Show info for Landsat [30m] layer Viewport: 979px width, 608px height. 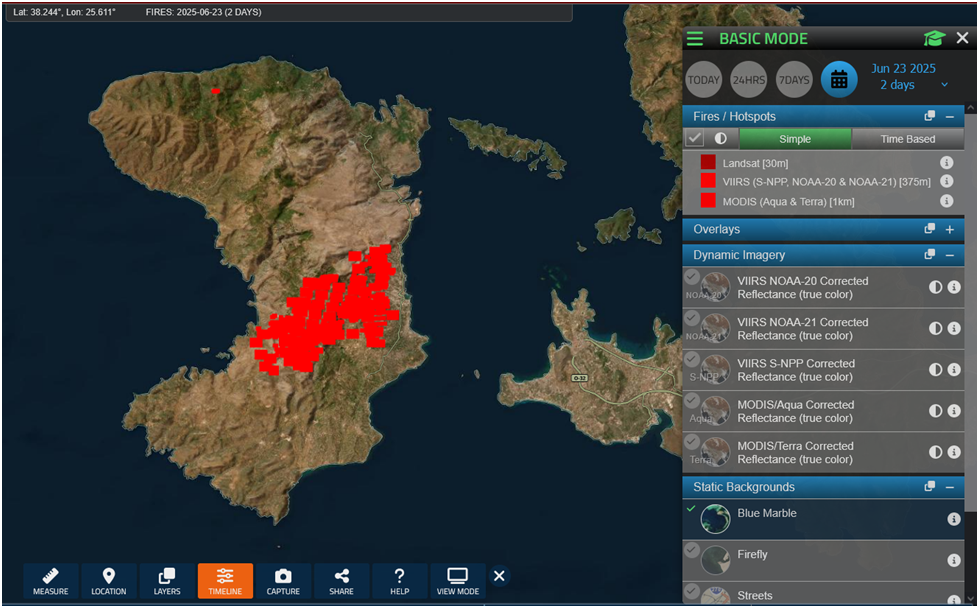click(946, 163)
